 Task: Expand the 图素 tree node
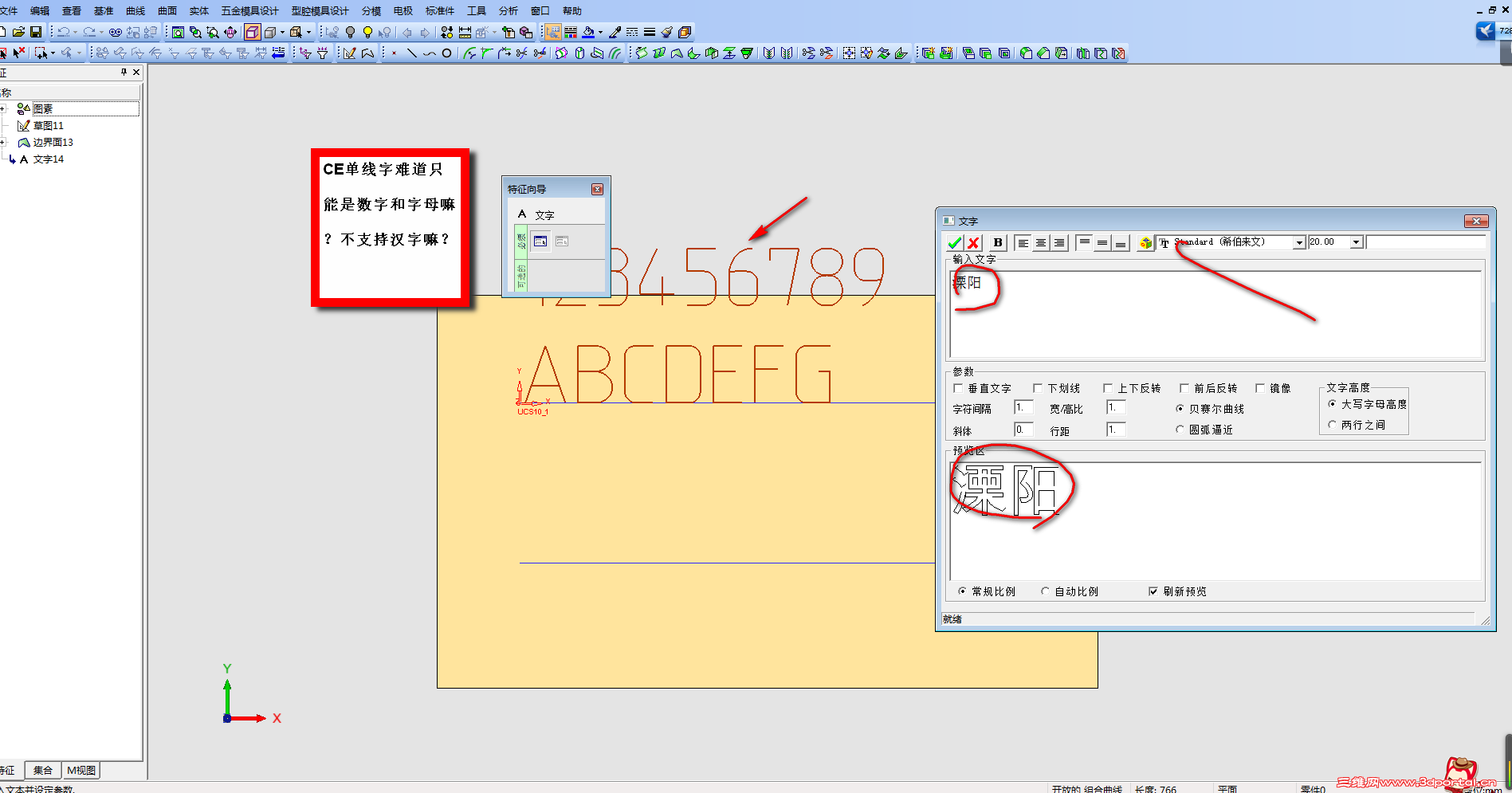coord(2,108)
